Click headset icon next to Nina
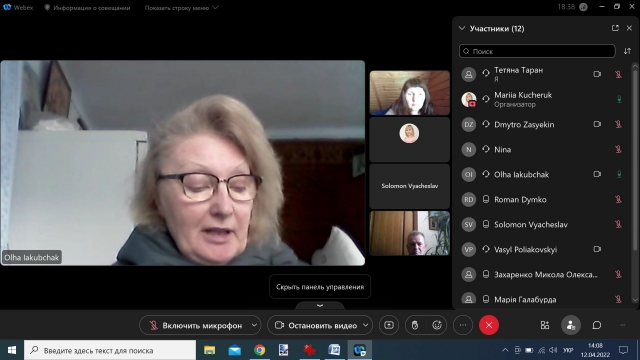 [x=486, y=149]
